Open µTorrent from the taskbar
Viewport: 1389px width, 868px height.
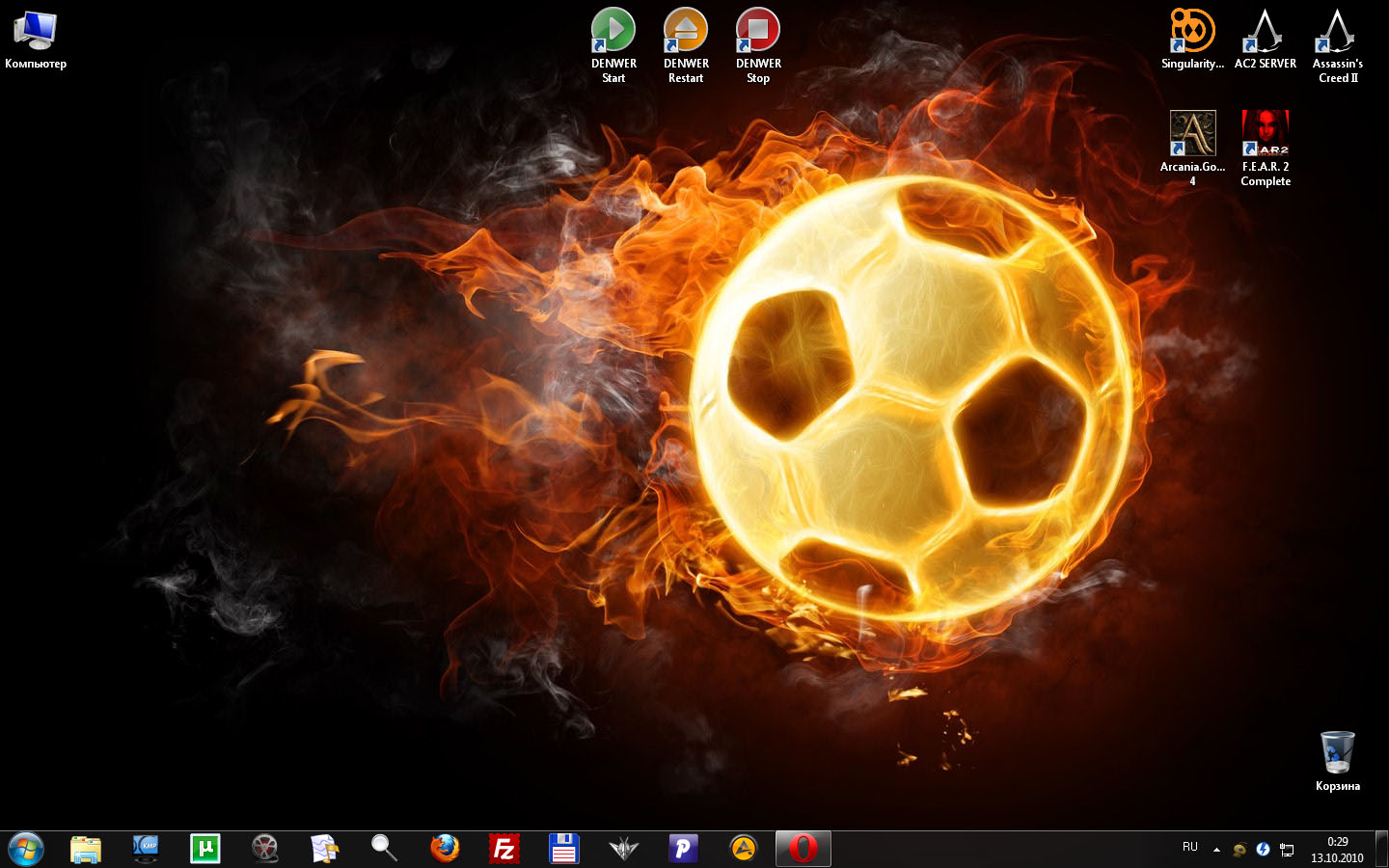(205, 849)
